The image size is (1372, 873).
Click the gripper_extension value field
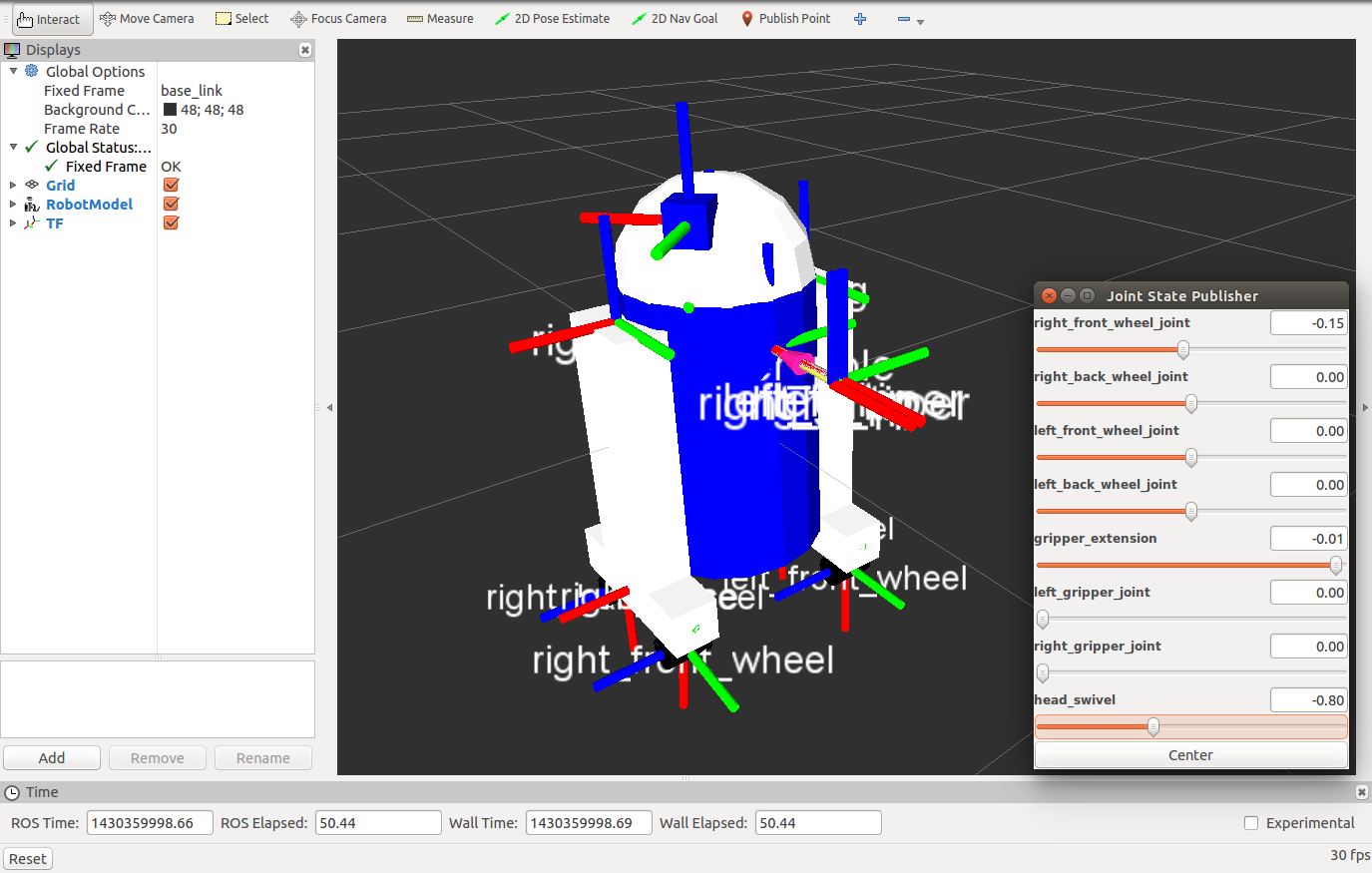click(1308, 539)
